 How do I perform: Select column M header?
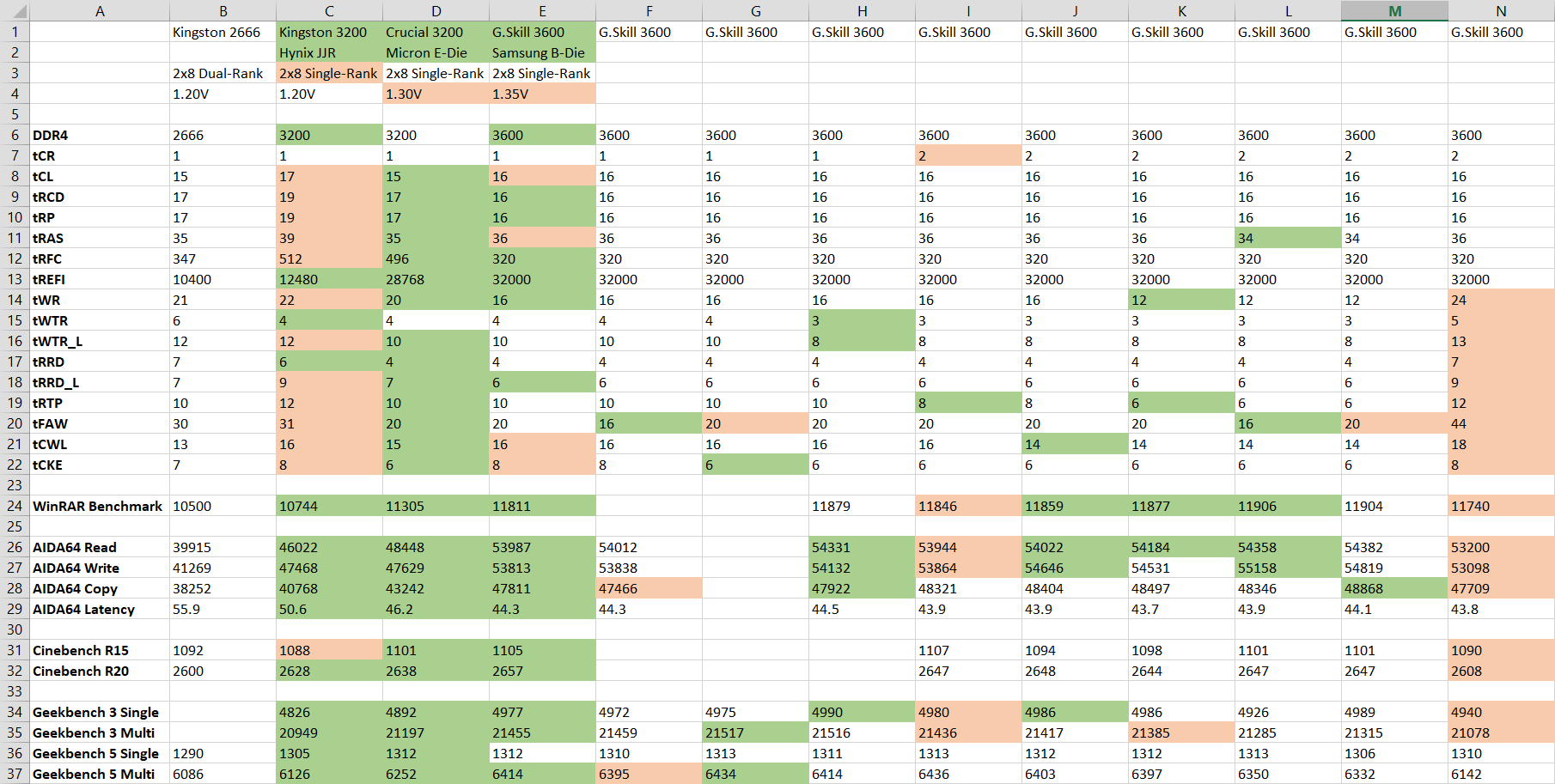1394,11
